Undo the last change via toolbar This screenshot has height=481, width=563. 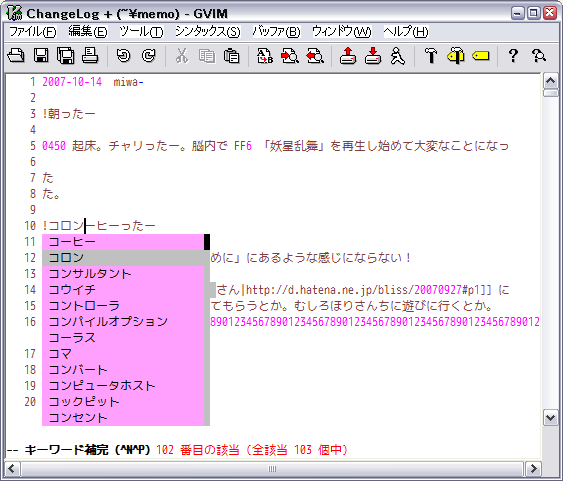[x=124, y=56]
